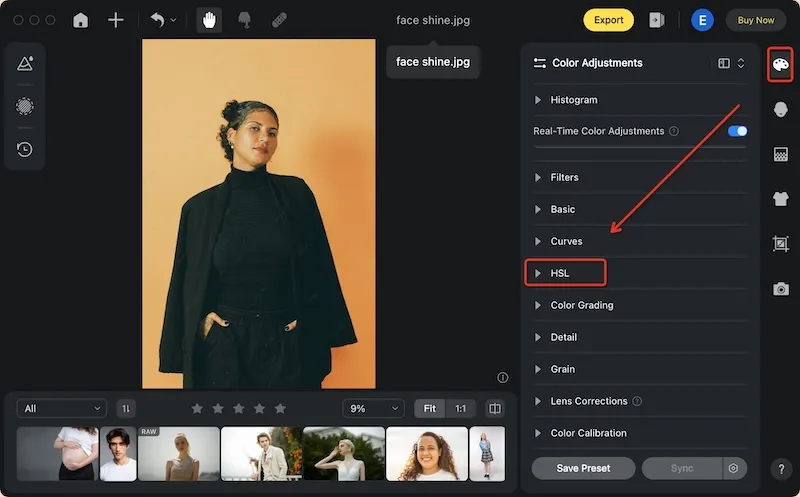Open the image info icon near the photo
This screenshot has height=497, width=800.
[x=503, y=378]
